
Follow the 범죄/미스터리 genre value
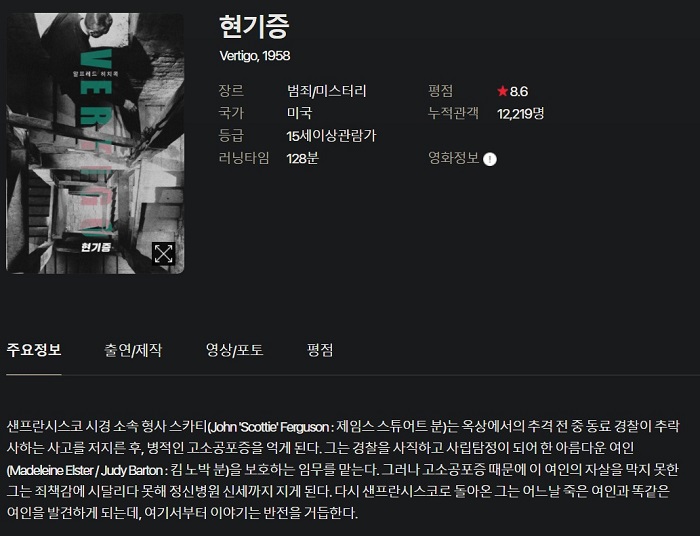click(x=326, y=91)
